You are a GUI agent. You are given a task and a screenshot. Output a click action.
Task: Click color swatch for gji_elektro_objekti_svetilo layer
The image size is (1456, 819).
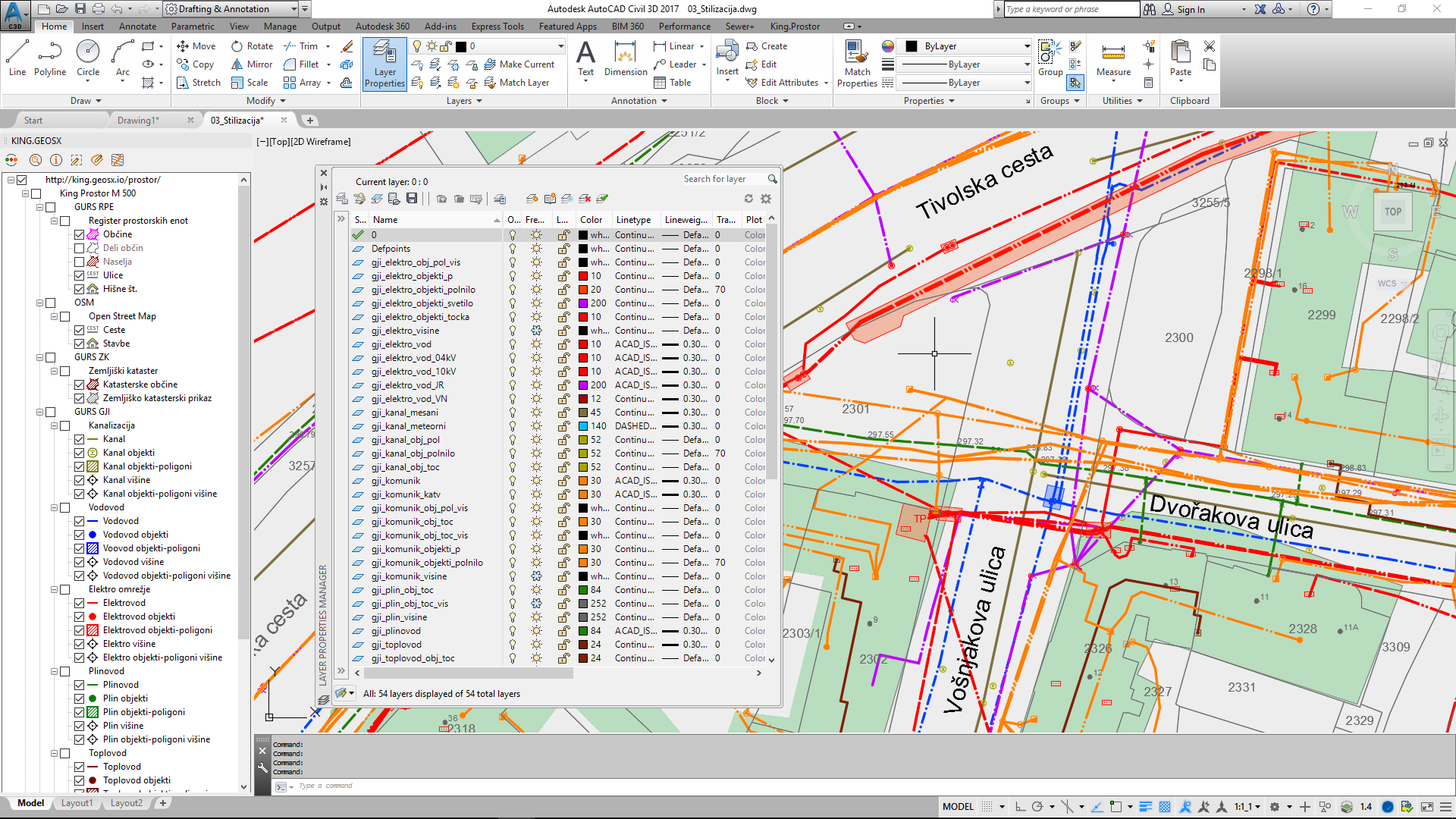point(583,303)
